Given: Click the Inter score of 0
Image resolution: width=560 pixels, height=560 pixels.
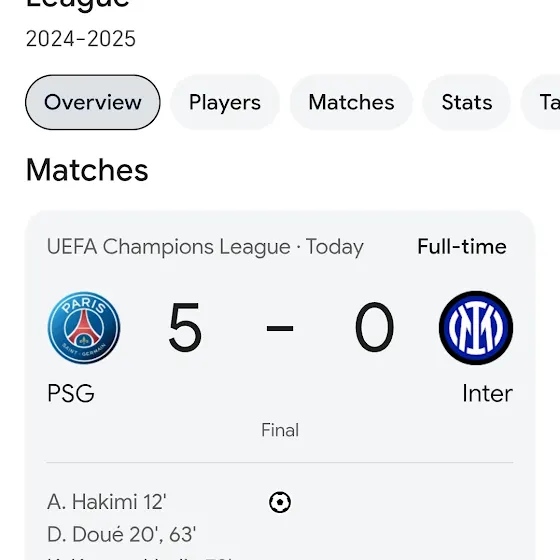Looking at the screenshot, I should 374,327.
